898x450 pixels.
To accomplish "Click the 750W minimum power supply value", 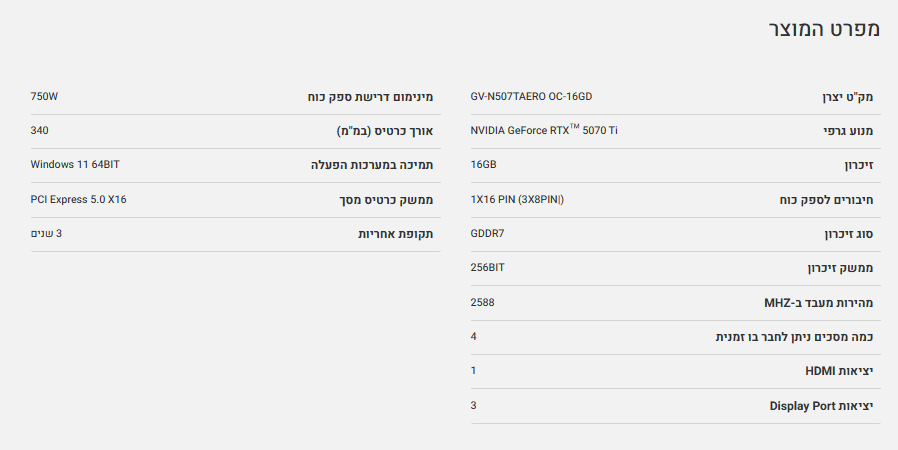I will pyautogui.click(x=45, y=97).
